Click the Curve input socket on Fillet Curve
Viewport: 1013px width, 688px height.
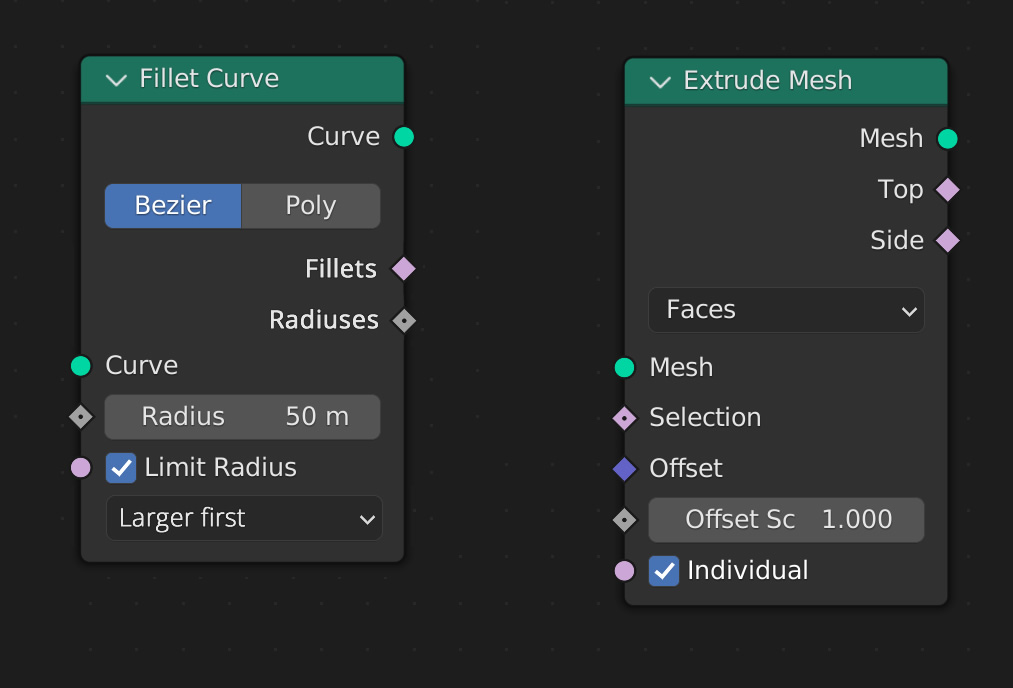(81, 366)
